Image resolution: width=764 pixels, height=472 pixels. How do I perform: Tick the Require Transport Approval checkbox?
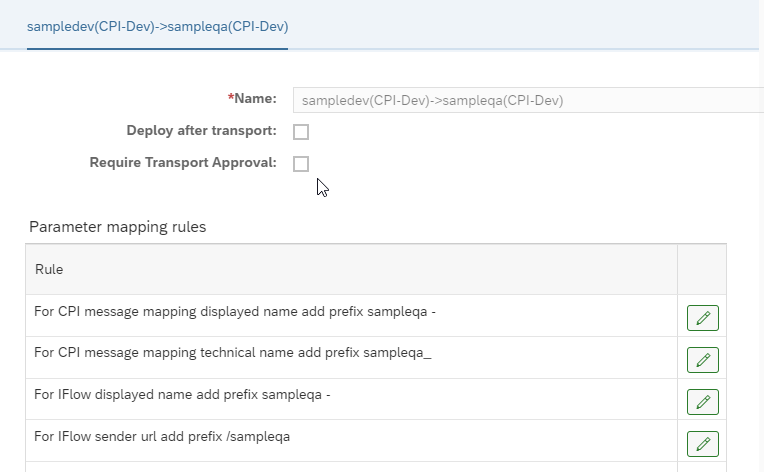coord(301,164)
